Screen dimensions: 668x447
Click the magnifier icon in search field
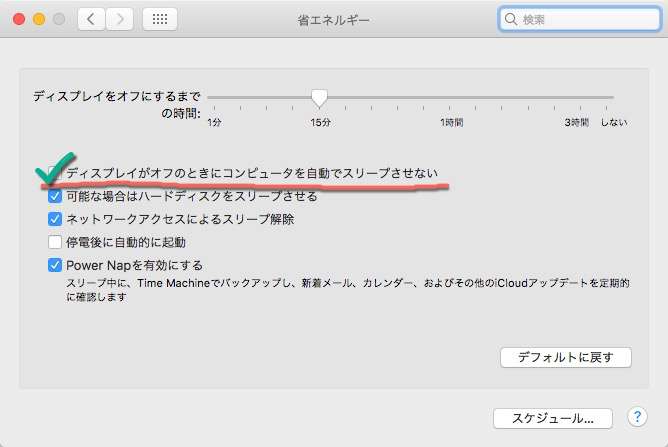pos(510,19)
